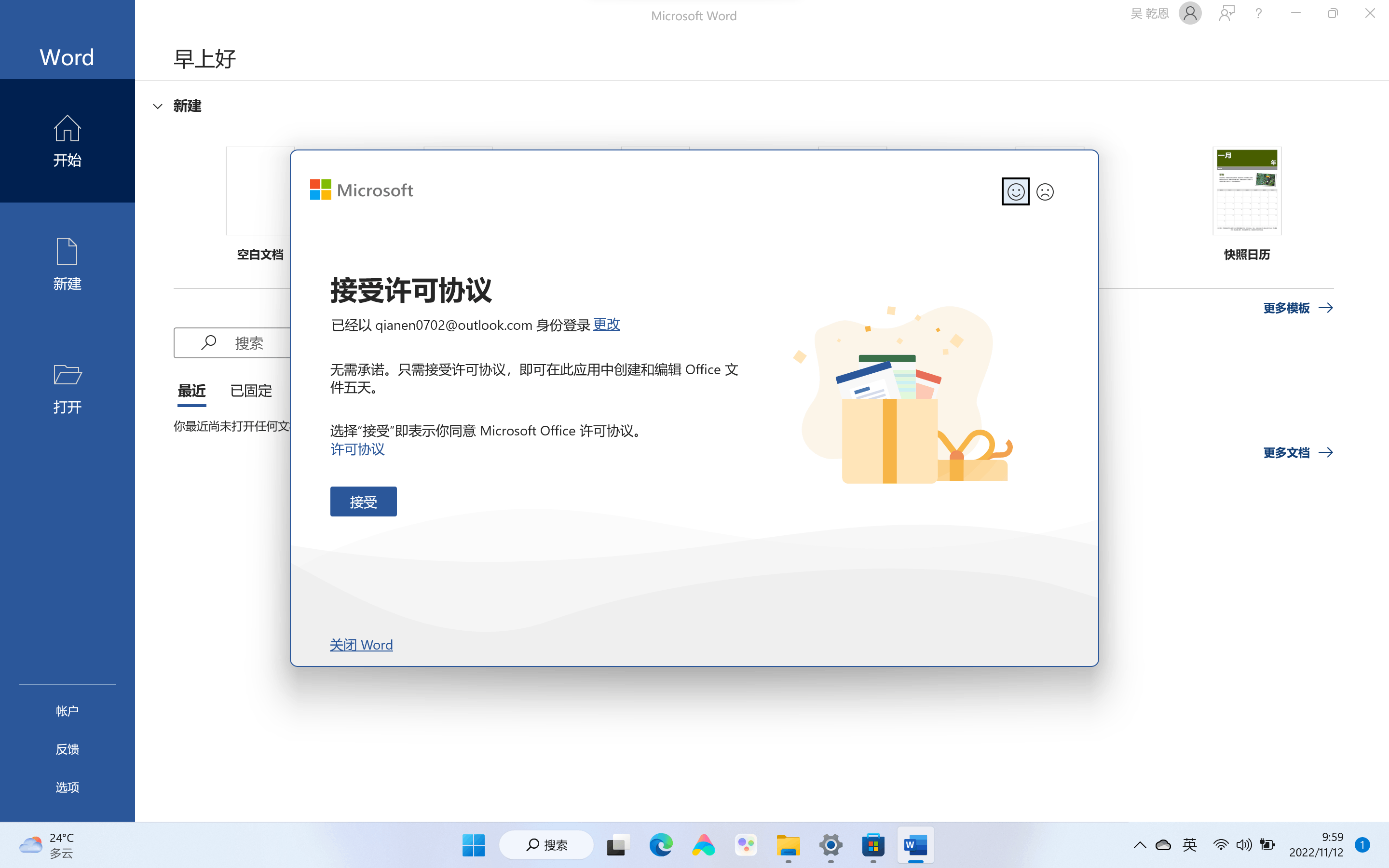Click the collapse arrow next to 新建
Image resolution: width=1389 pixels, height=868 pixels.
(157, 106)
